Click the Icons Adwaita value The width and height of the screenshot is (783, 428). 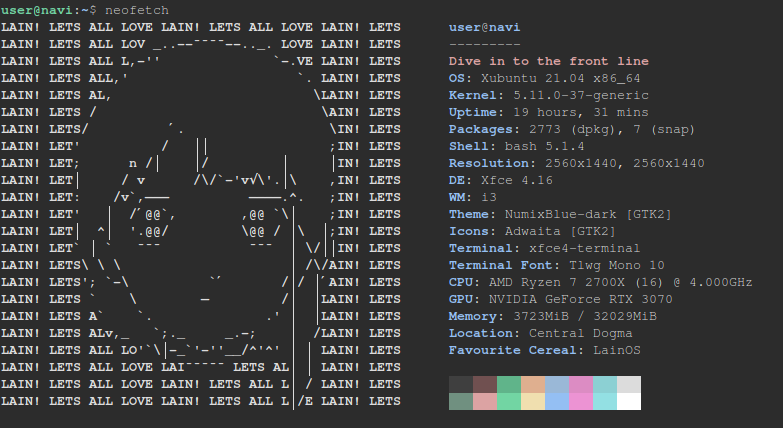tap(560, 231)
